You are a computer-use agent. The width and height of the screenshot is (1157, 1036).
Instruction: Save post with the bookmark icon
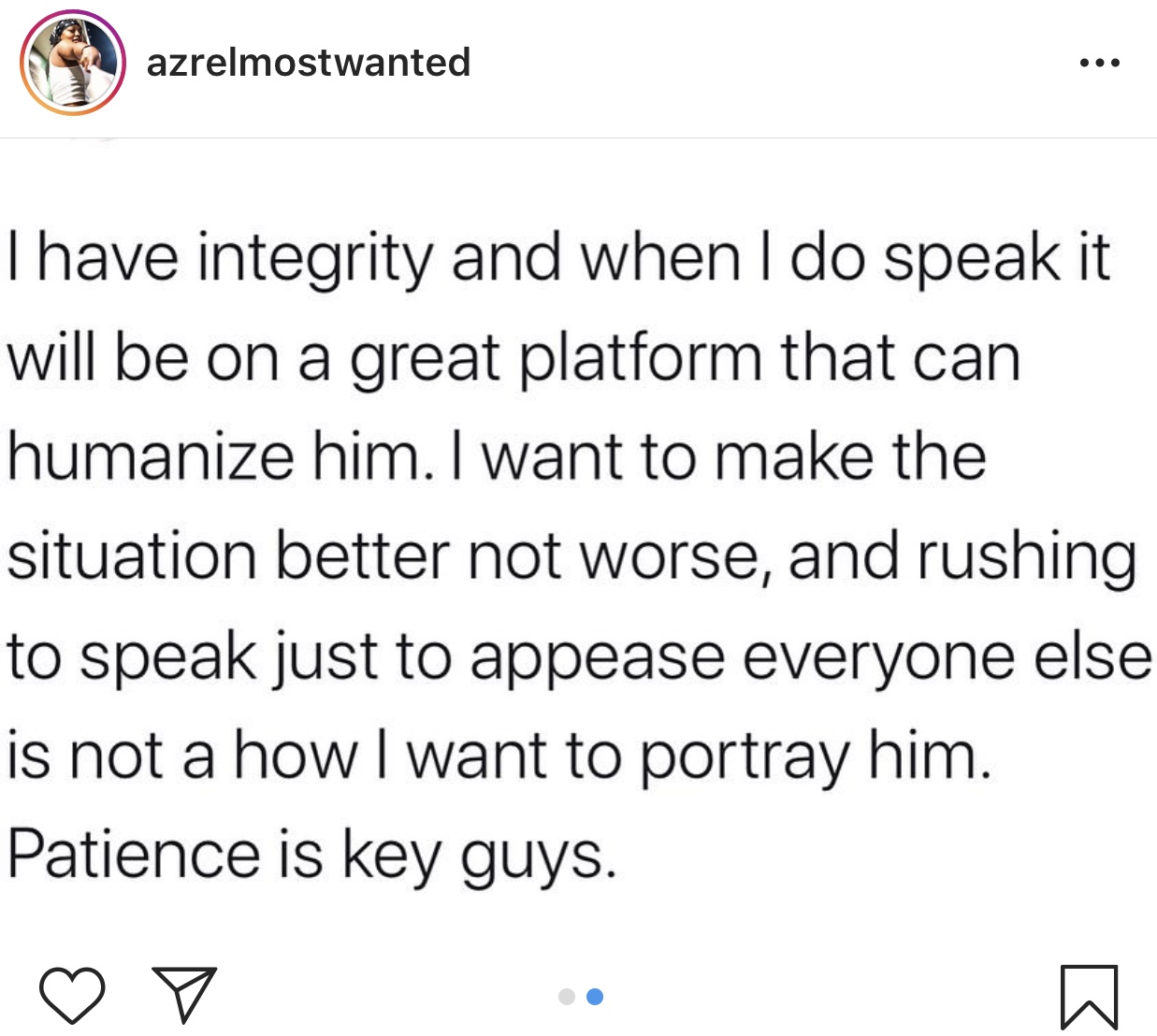point(1090,997)
